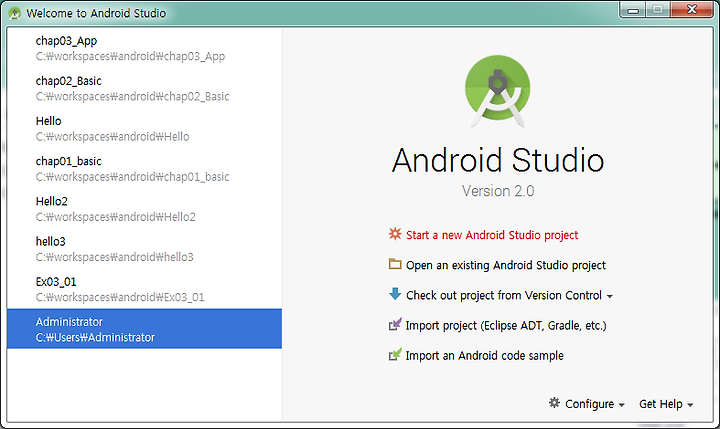Click path ending in android\Hello2

click(116, 217)
